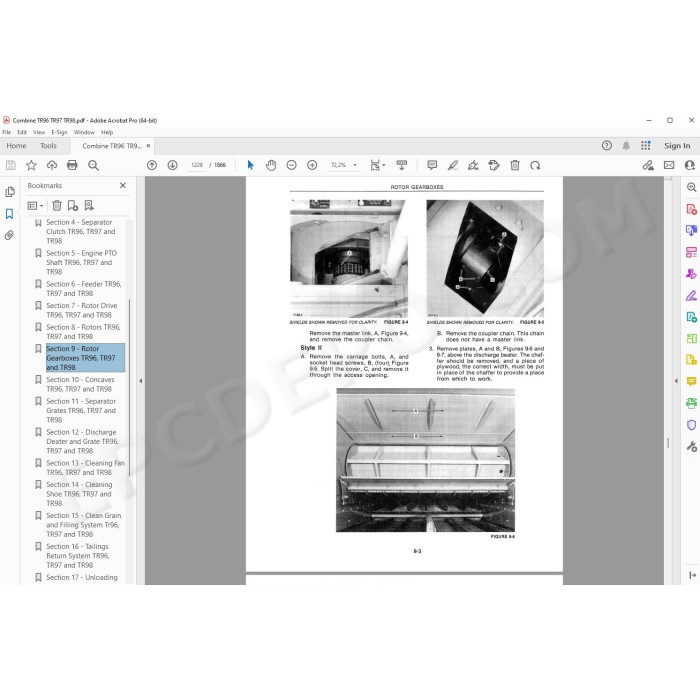The width and height of the screenshot is (700, 700).
Task: Open bookmark options dropdown menu
Action: point(35,205)
